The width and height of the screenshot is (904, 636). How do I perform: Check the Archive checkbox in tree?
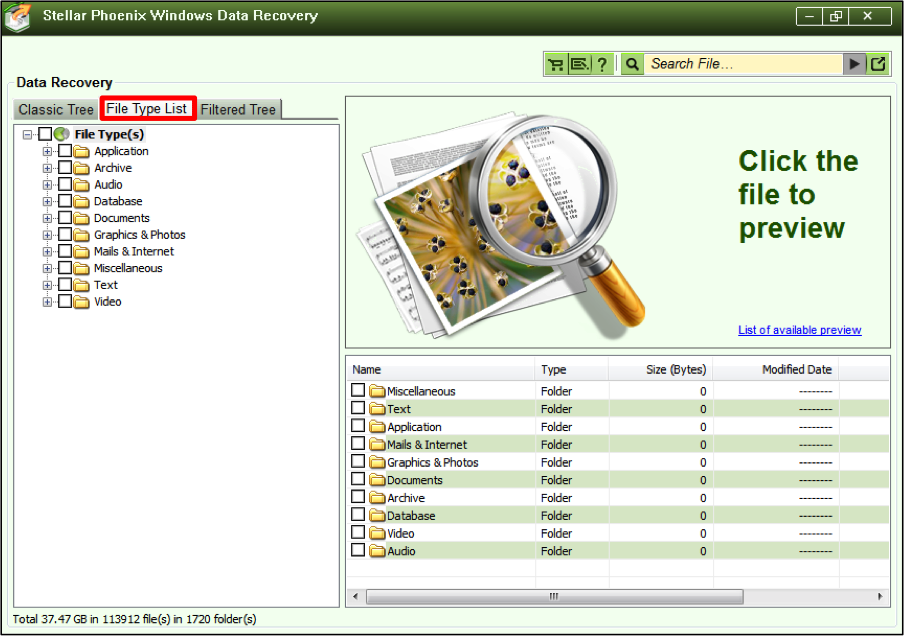click(65, 168)
